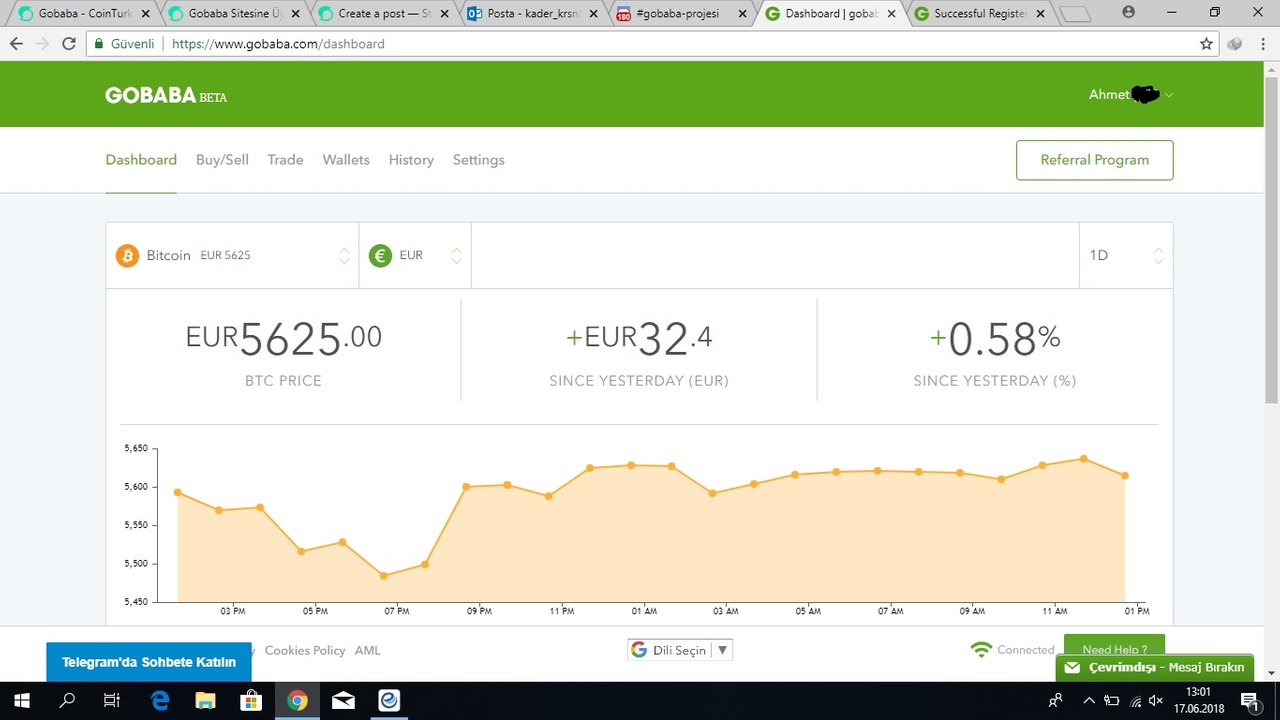The image size is (1280, 720).
Task: Expand the EUR currency selector
Action: click(456, 256)
